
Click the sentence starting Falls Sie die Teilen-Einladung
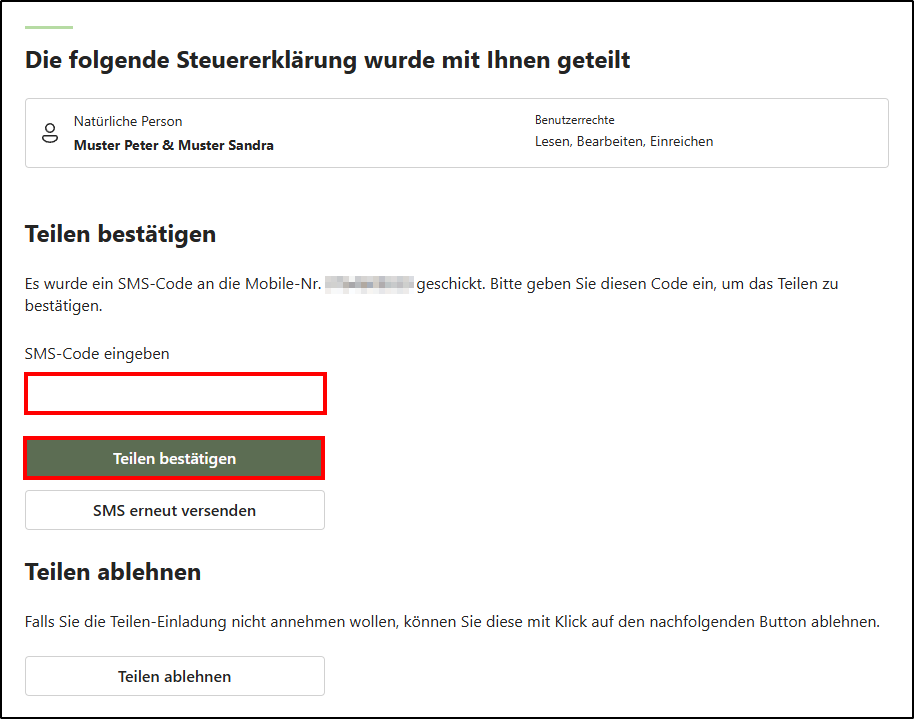(x=450, y=622)
